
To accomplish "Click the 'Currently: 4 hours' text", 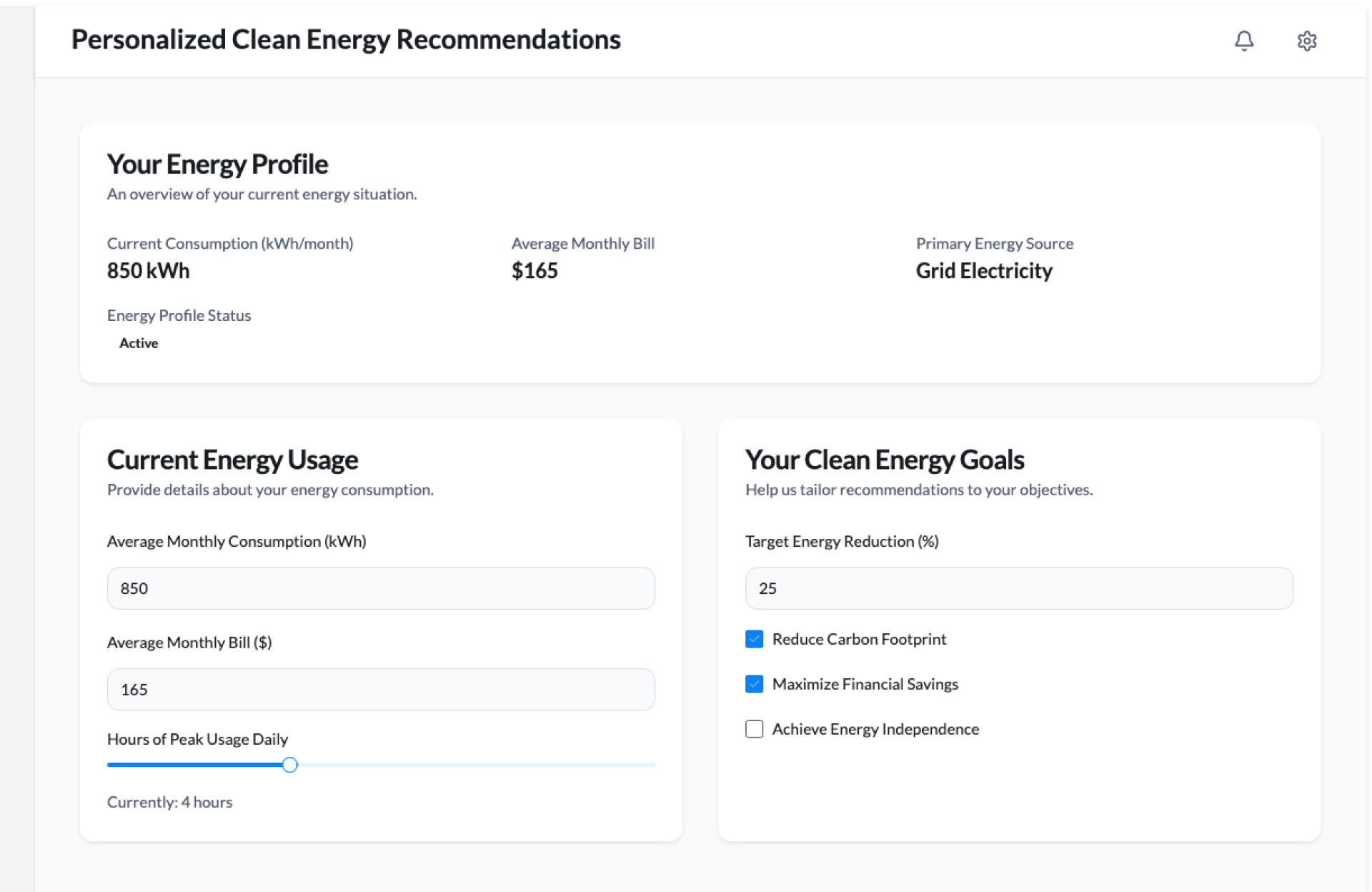I will tap(169, 802).
